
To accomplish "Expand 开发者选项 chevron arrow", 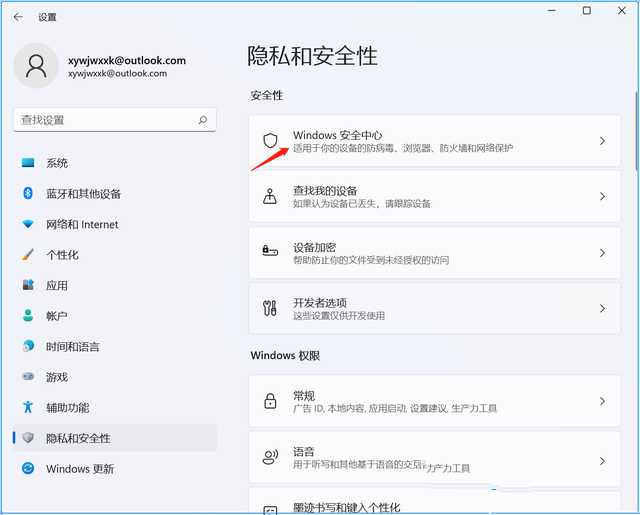I will click(x=602, y=309).
